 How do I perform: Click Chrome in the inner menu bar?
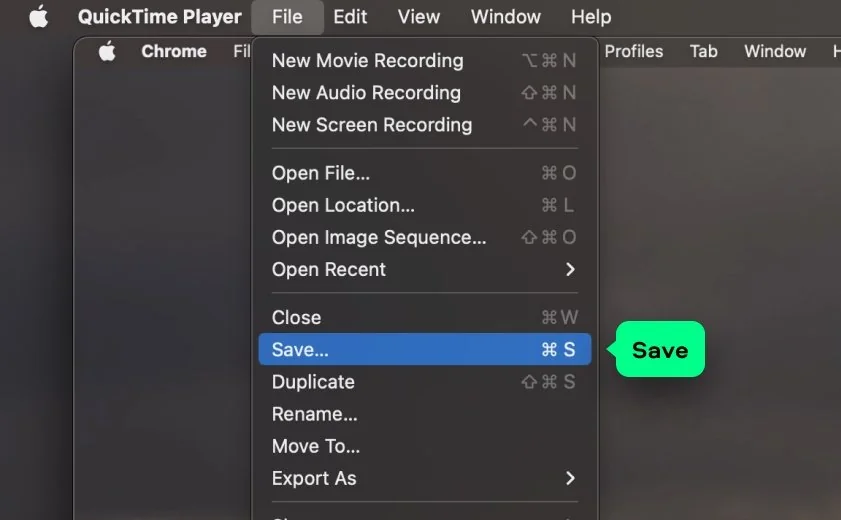(x=174, y=51)
